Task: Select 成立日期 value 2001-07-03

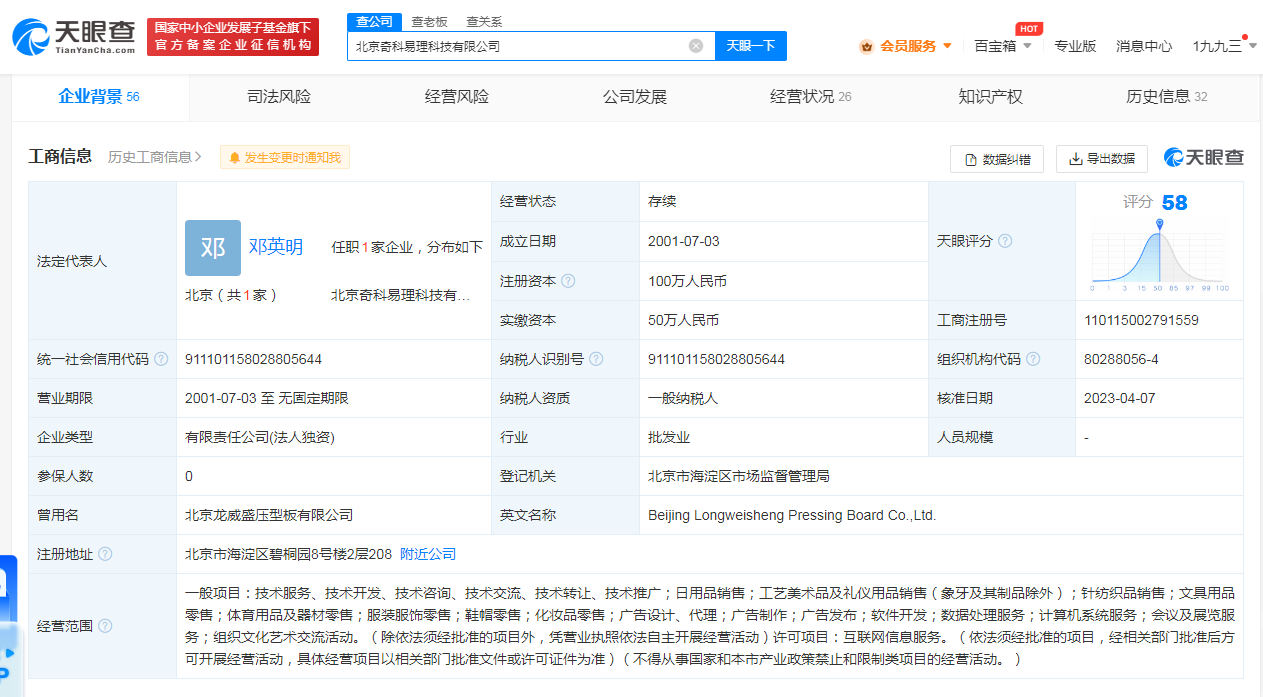Action: (684, 241)
